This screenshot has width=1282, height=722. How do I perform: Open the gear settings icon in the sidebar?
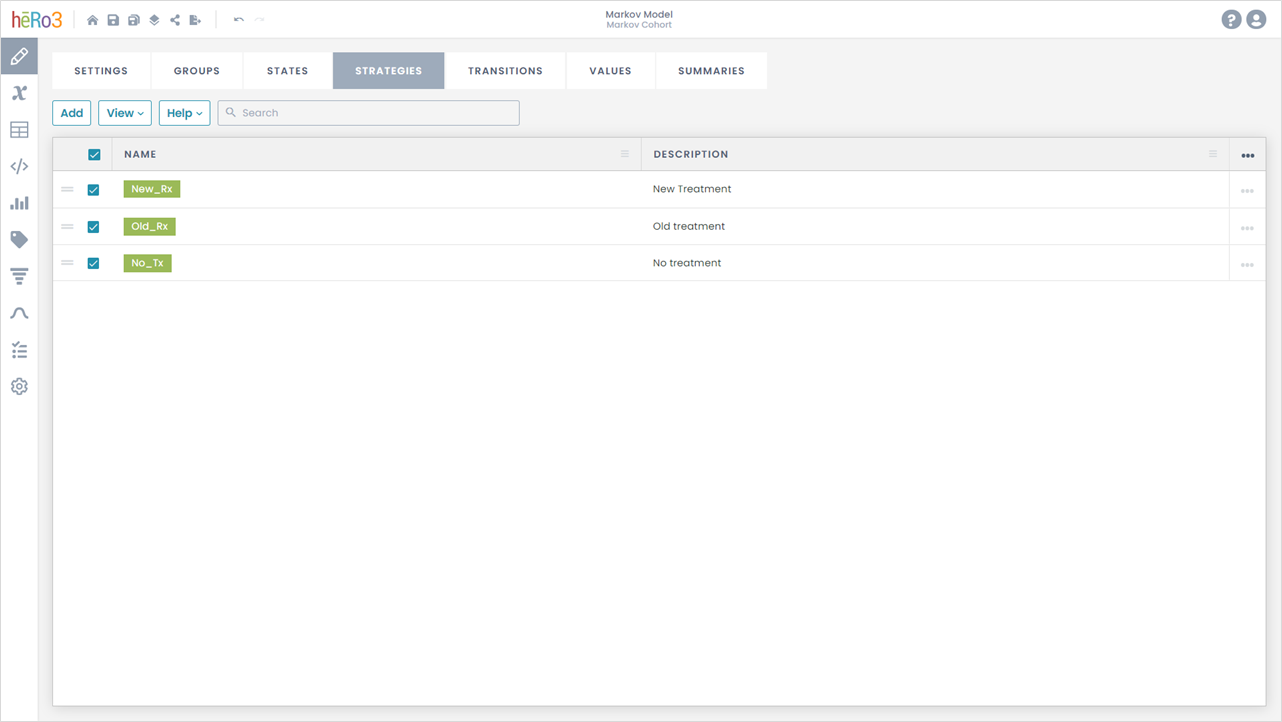(19, 386)
